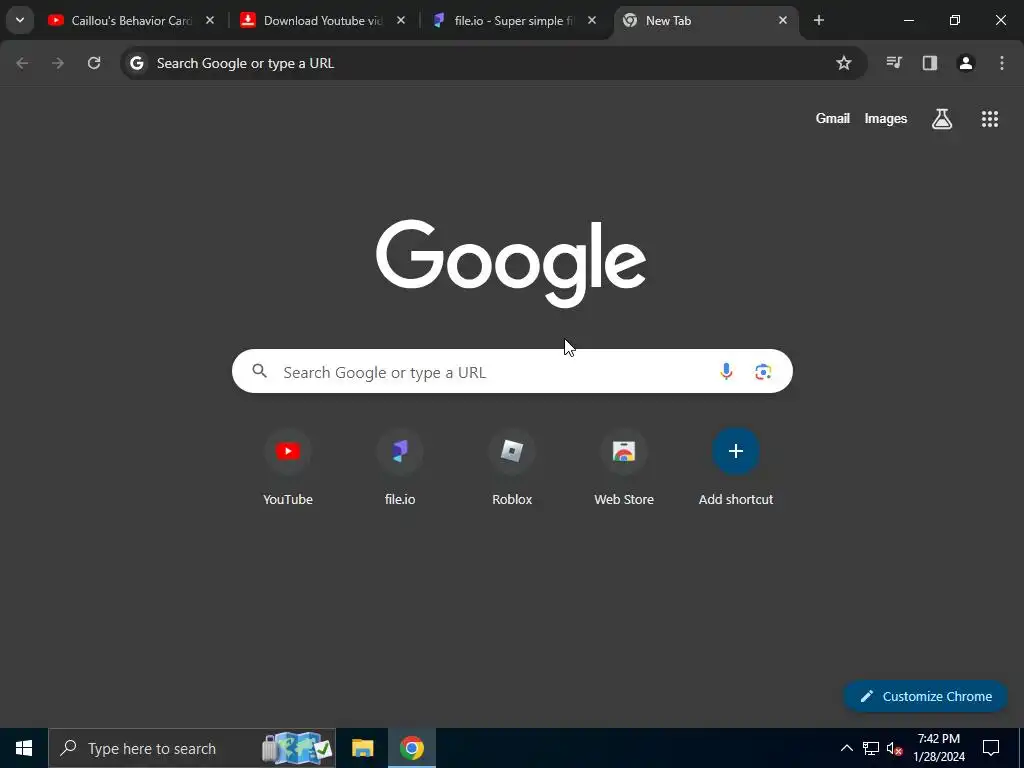Go forward with the forward arrow
The image size is (1024, 768).
tap(58, 63)
